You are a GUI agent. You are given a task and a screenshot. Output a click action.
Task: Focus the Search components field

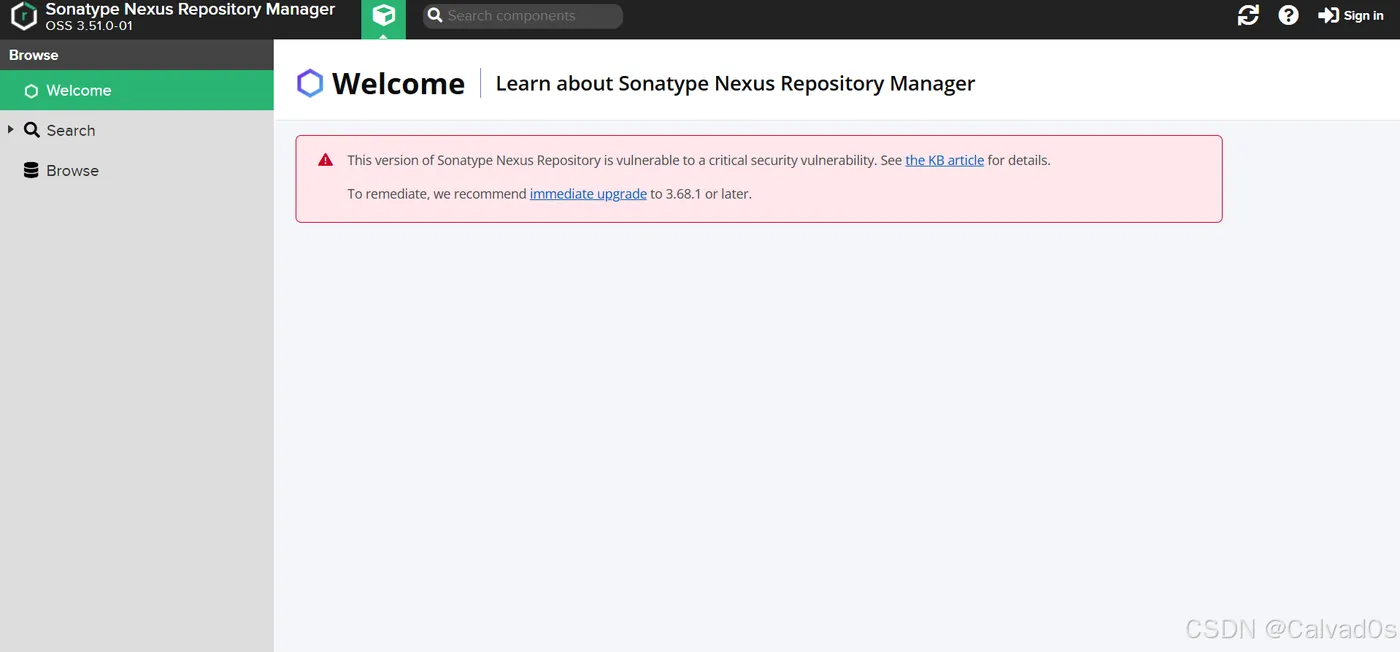[x=523, y=16]
